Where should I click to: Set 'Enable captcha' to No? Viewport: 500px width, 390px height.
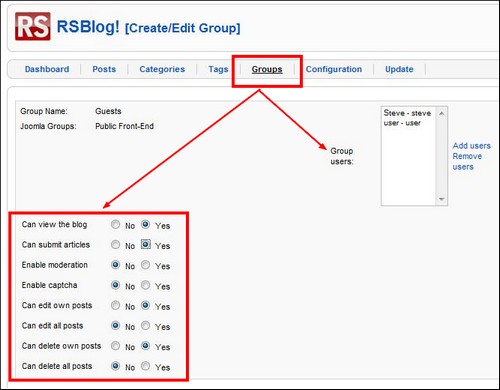115,285
